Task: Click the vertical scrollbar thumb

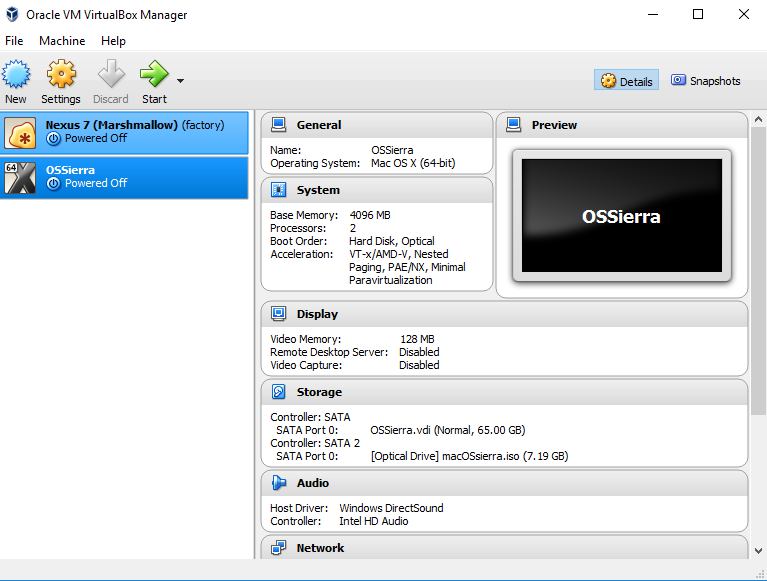Action: (x=758, y=270)
